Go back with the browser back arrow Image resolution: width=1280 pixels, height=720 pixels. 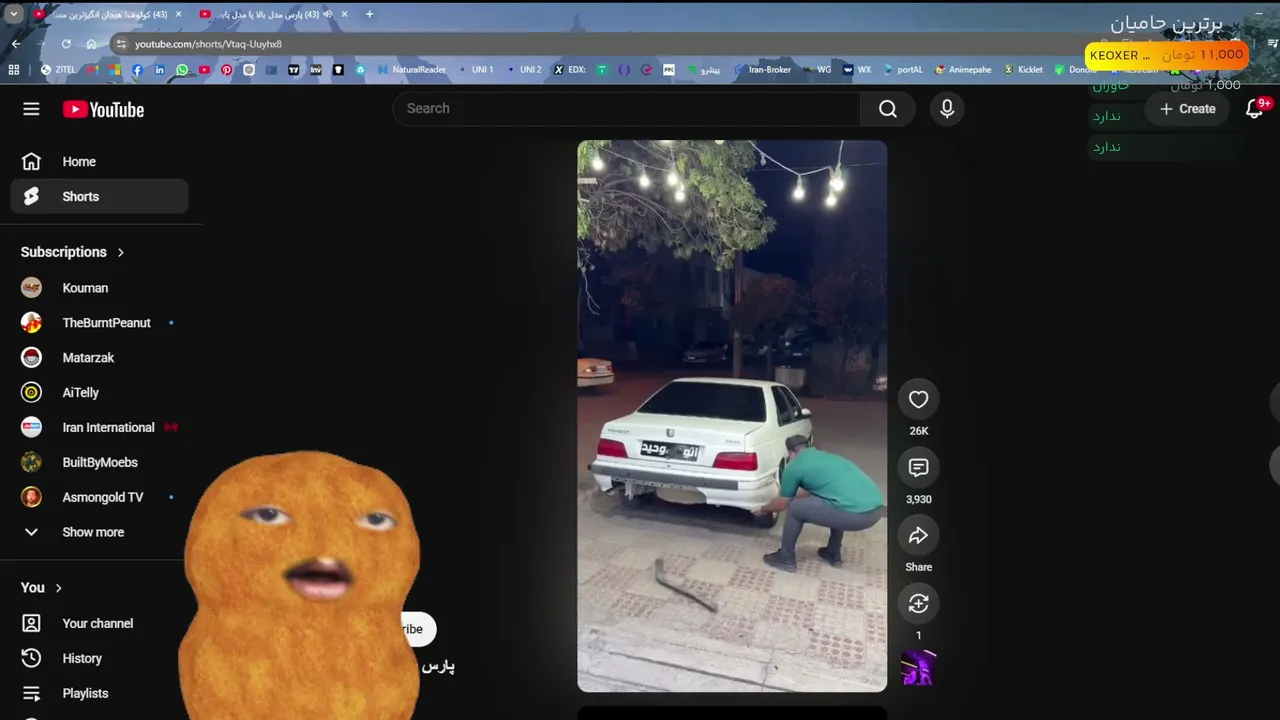16,44
